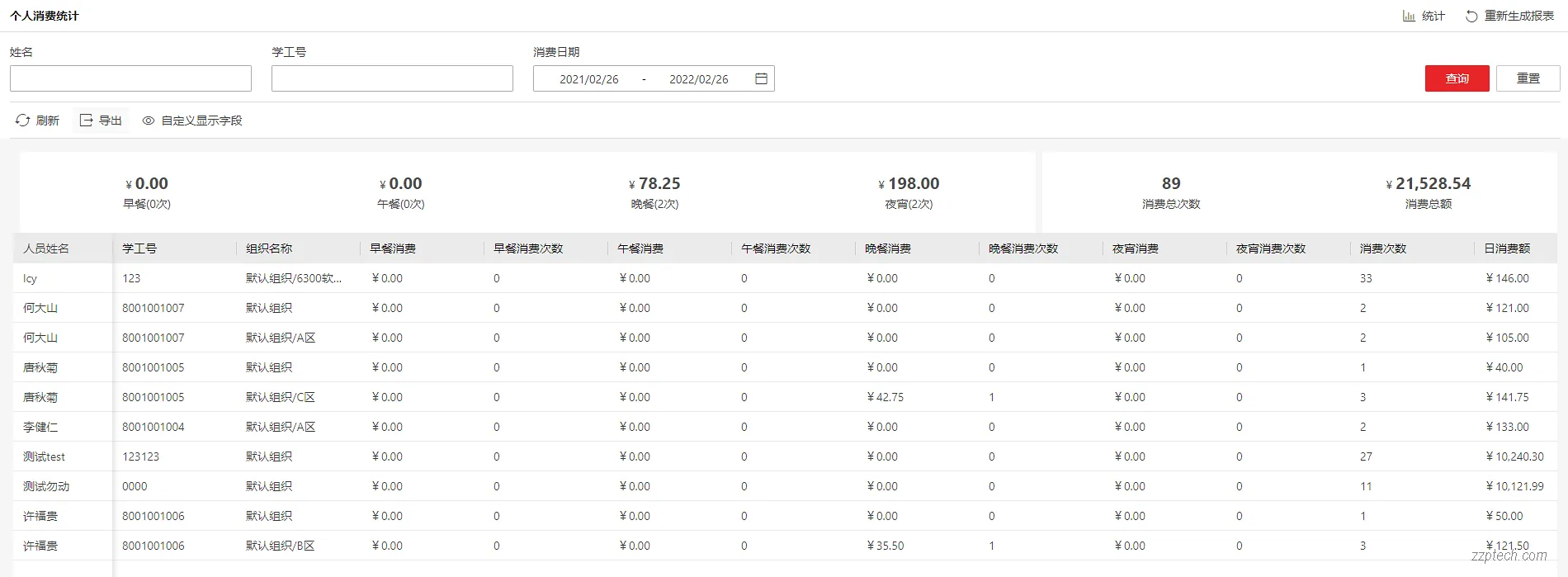The width and height of the screenshot is (1568, 577).
Task: Click the export (导出) icon
Action: (86, 121)
